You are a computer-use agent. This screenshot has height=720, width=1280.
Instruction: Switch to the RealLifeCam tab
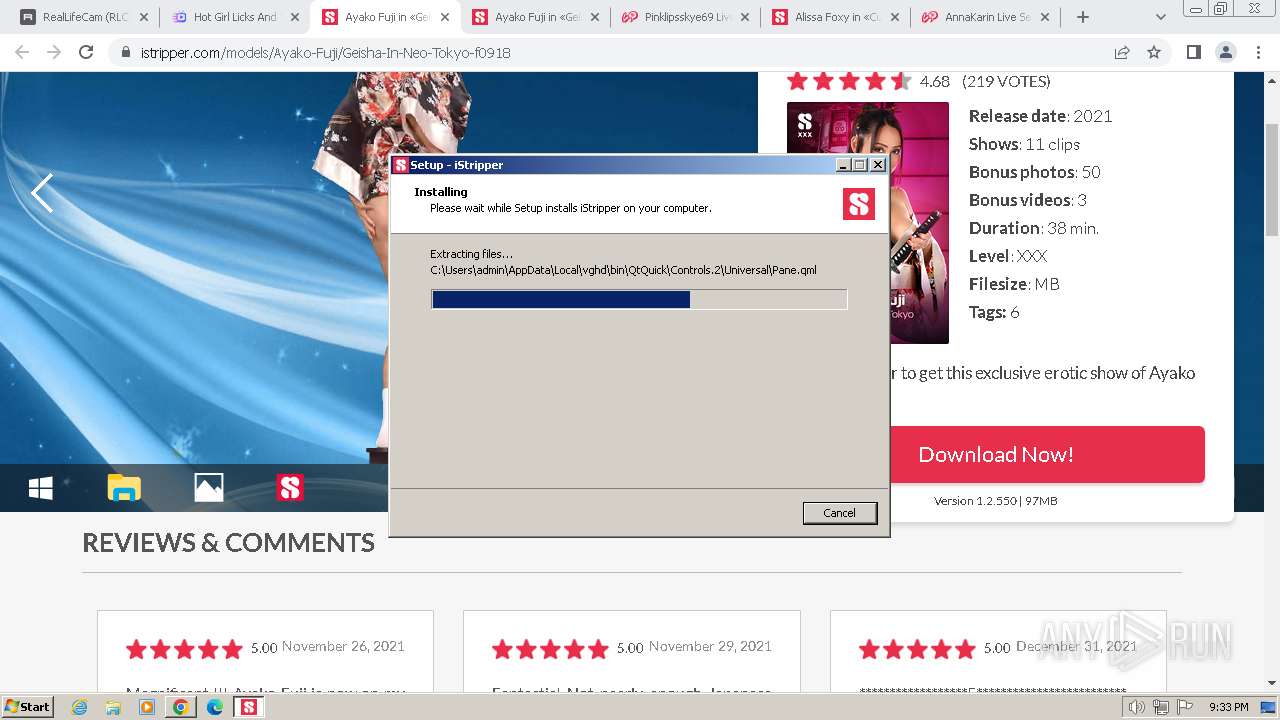pos(84,17)
